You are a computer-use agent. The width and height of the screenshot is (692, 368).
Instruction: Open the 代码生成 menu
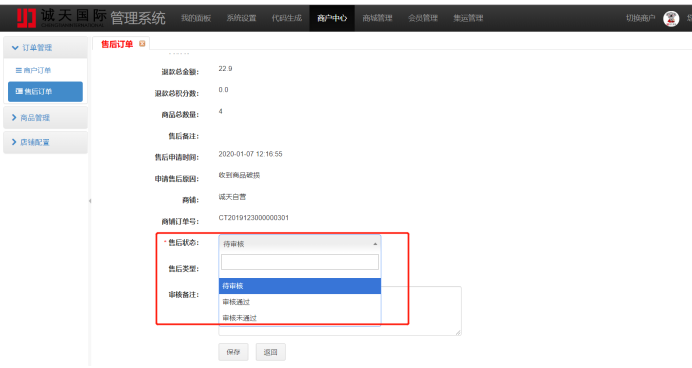[x=287, y=18]
